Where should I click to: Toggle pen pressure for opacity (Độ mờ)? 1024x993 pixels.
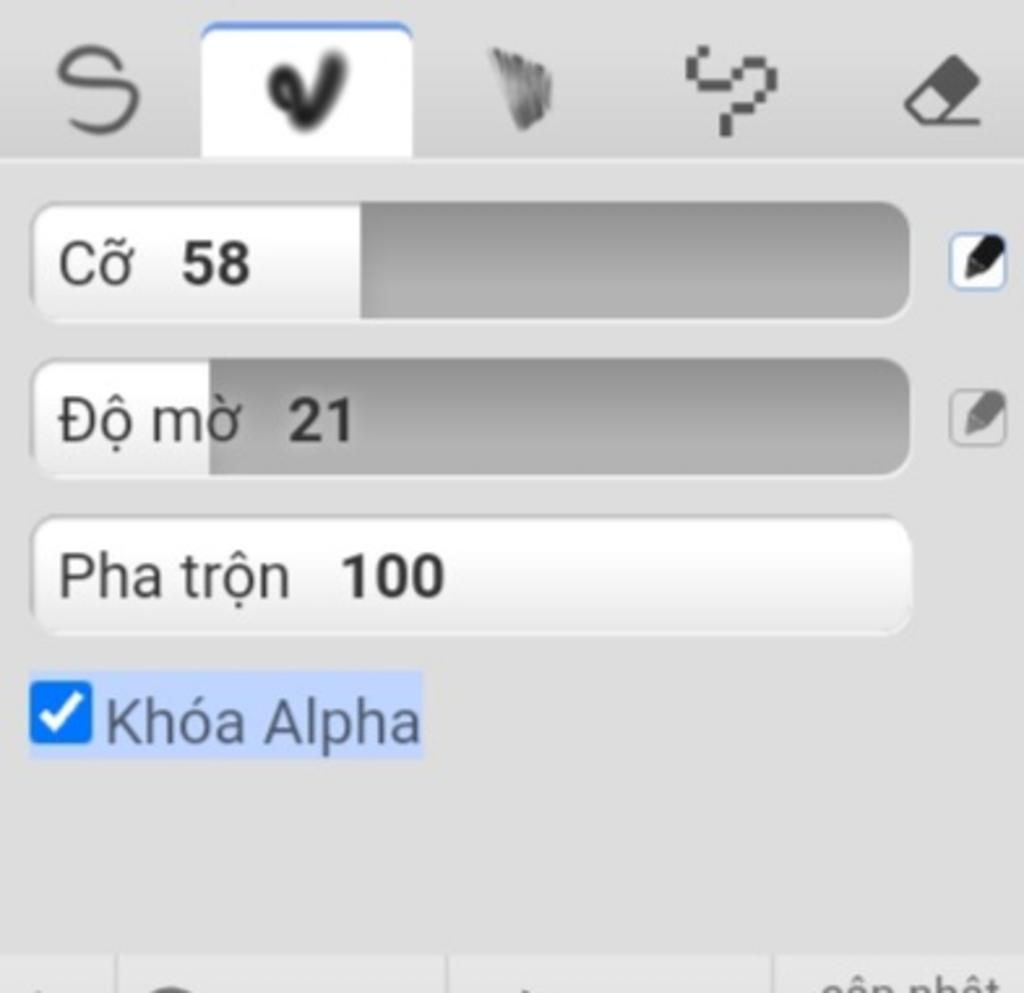(x=977, y=418)
